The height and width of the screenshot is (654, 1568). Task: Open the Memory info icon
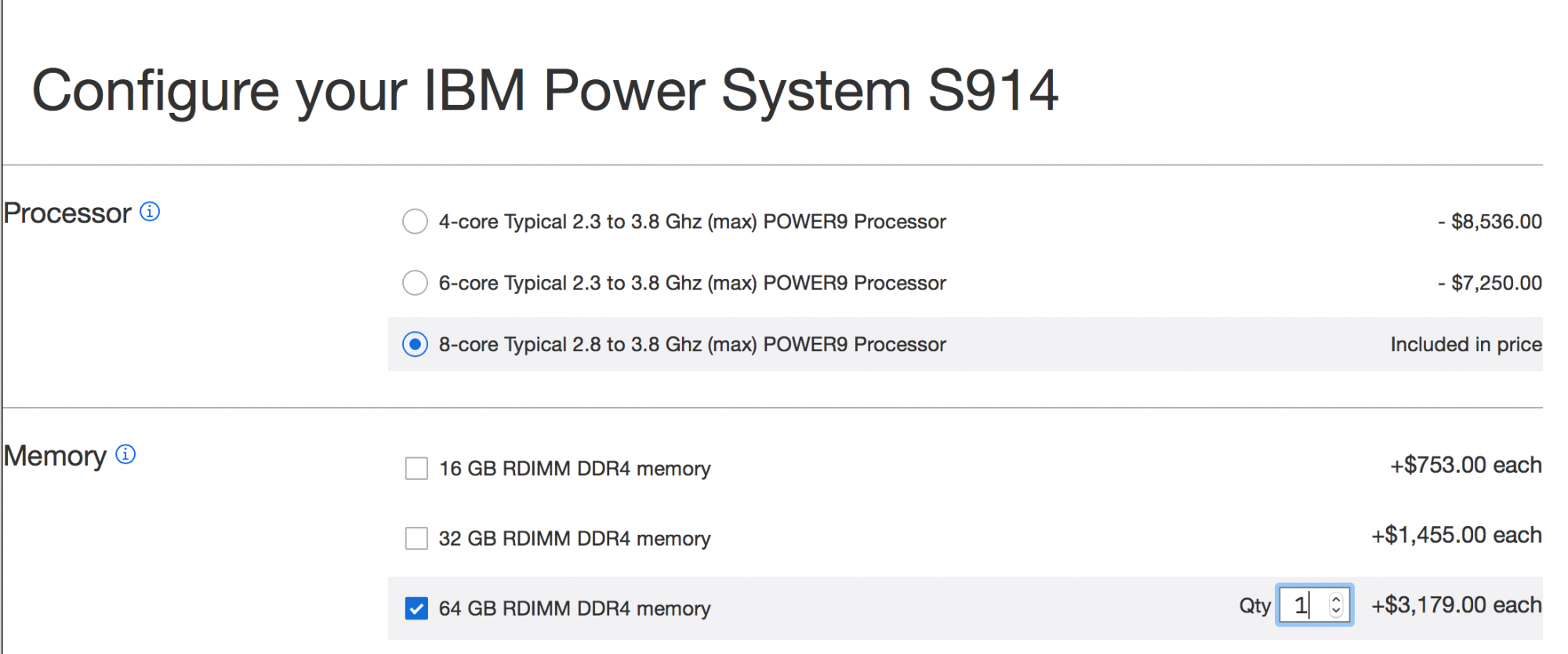coord(125,454)
